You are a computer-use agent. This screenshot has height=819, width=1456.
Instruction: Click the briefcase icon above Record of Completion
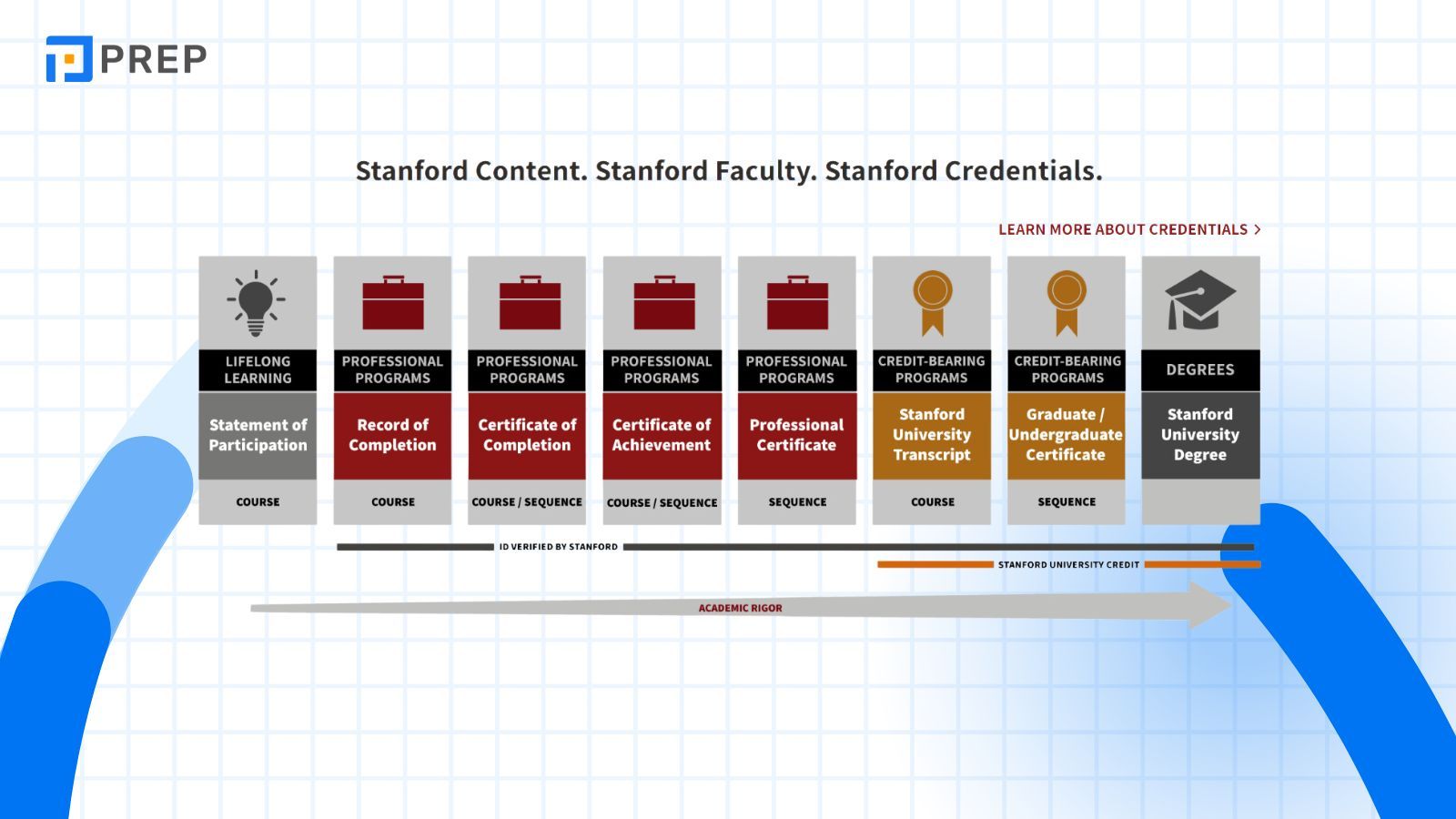click(393, 302)
